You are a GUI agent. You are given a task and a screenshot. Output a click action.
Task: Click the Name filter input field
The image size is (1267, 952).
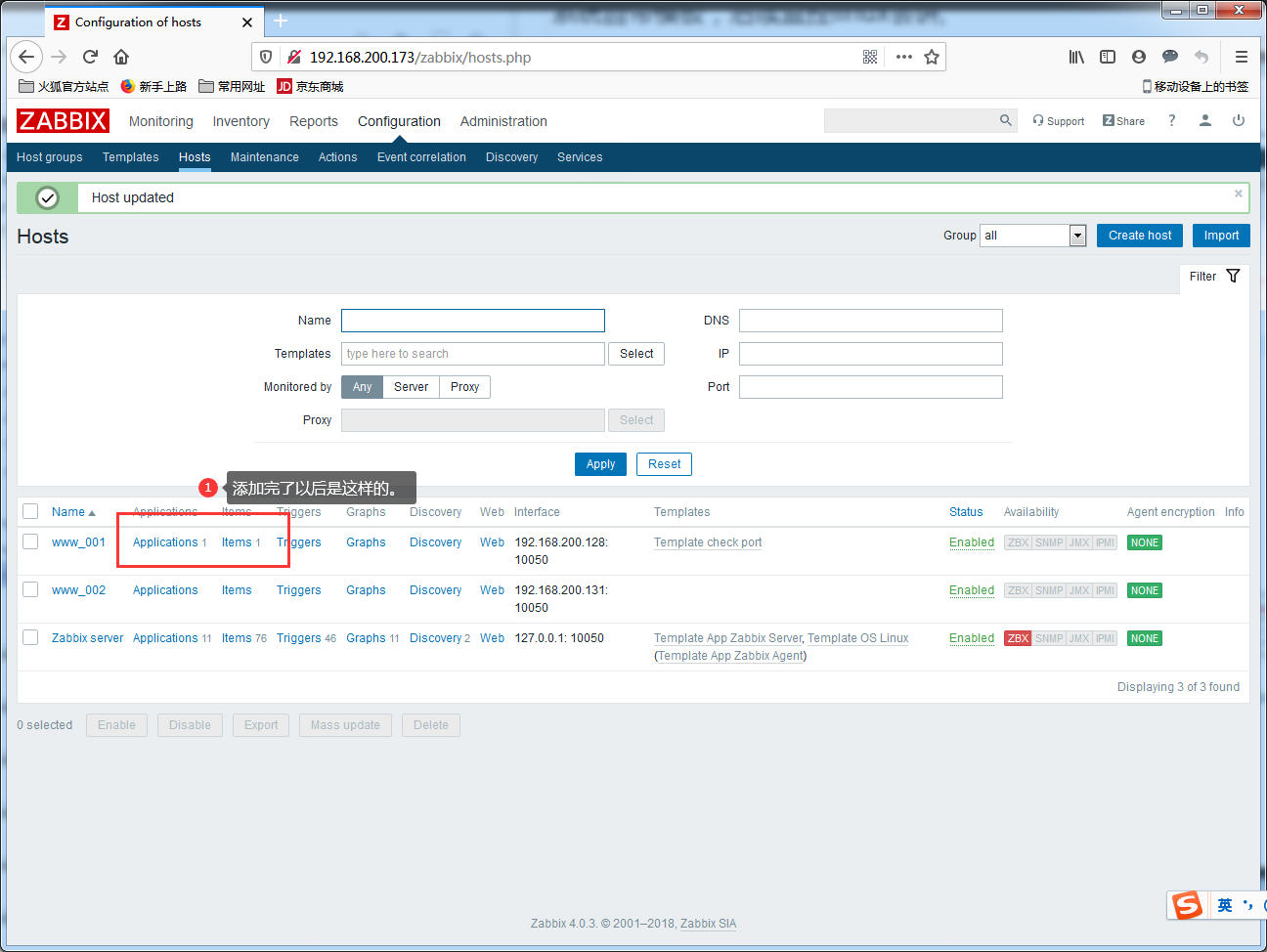point(473,321)
